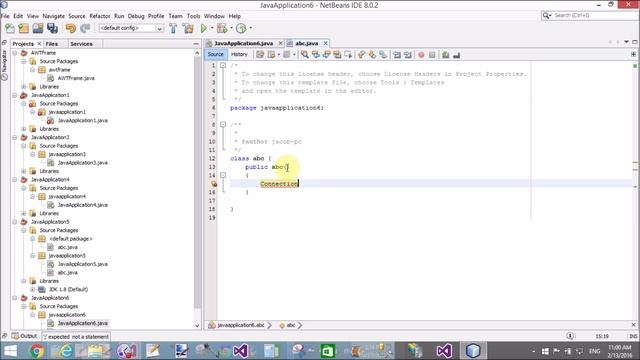The width and height of the screenshot is (640, 360).
Task: Switch to the Services tab
Action: [x=81, y=44]
